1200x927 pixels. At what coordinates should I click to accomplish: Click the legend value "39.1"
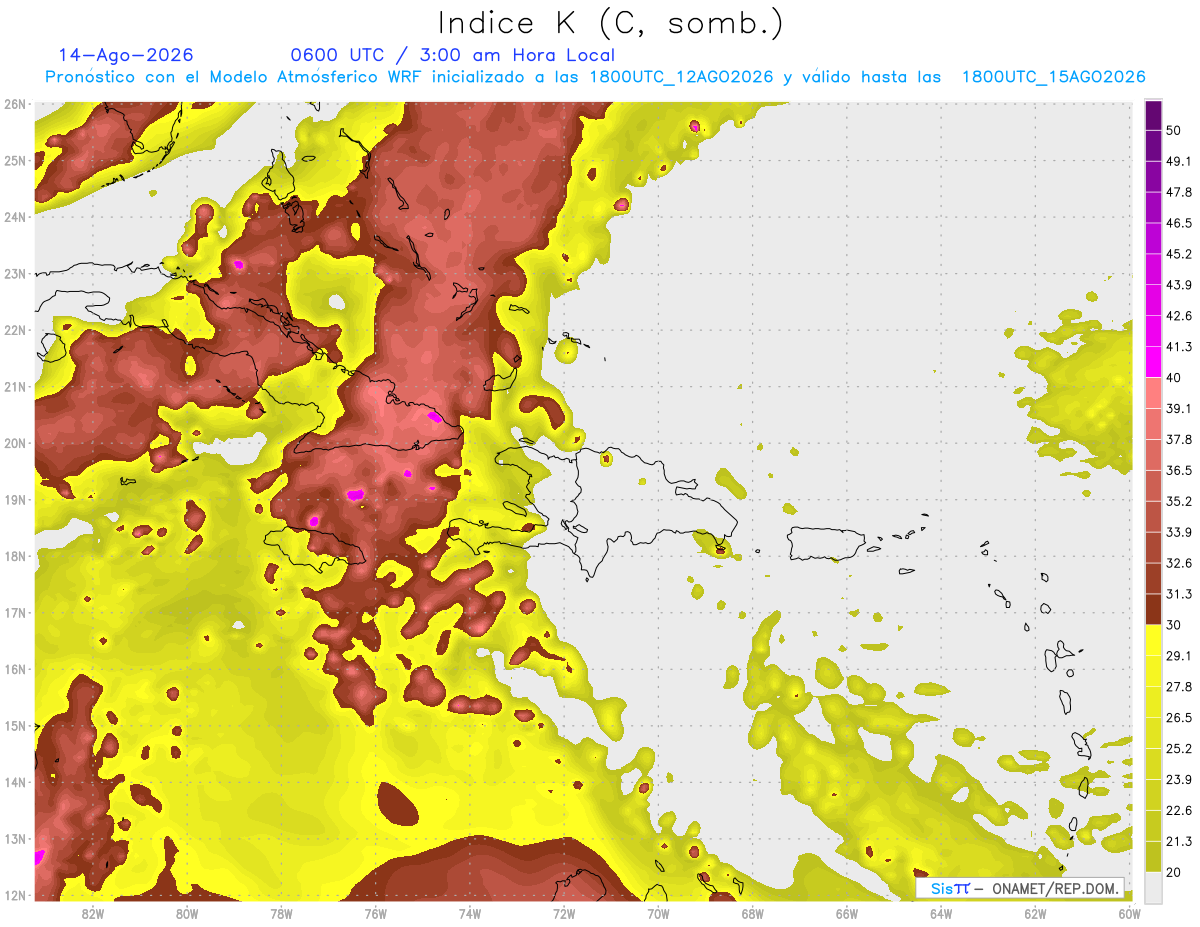click(x=1179, y=408)
